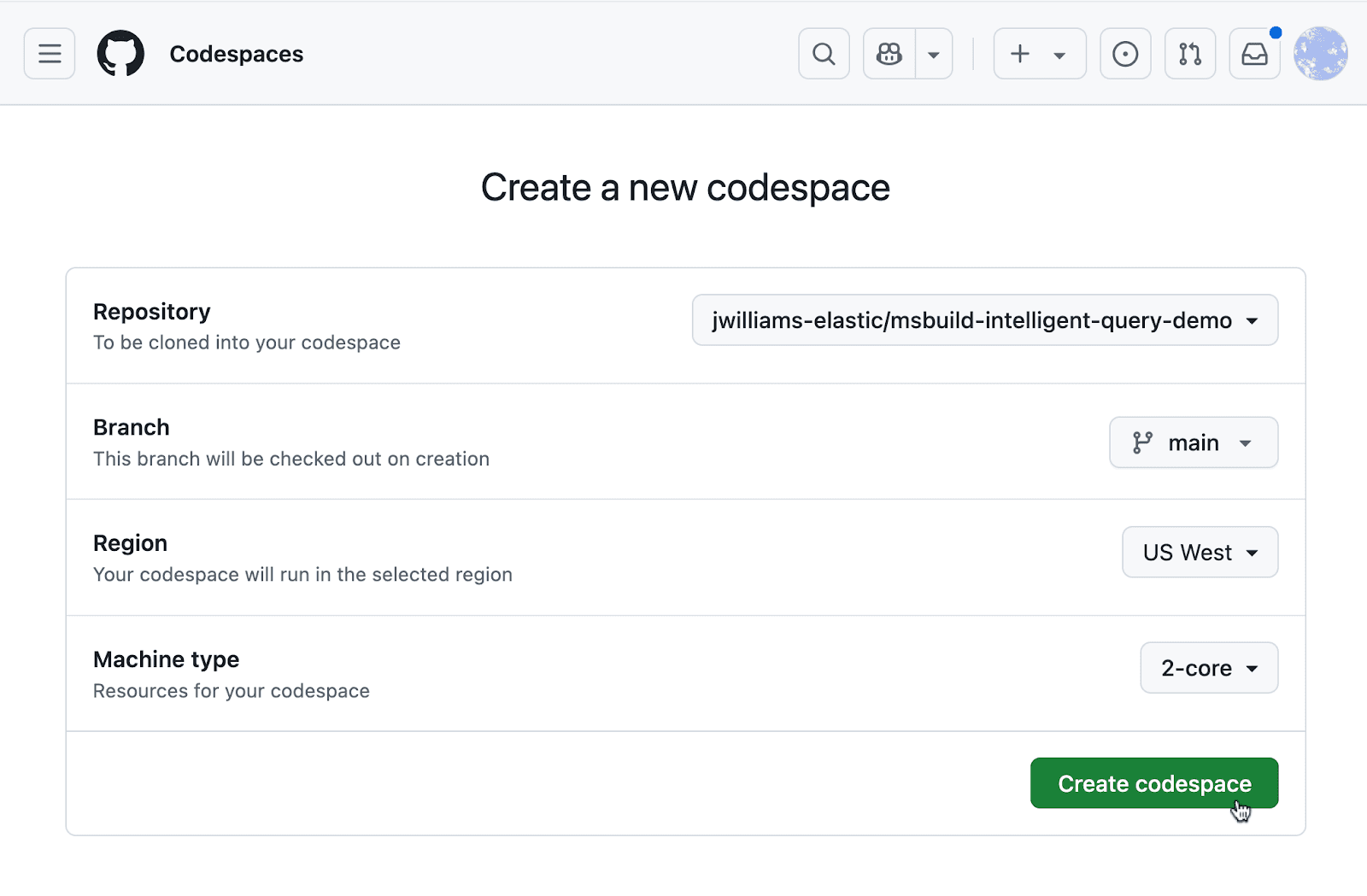
Task: Click the blue unread notification dot
Action: [1276, 32]
